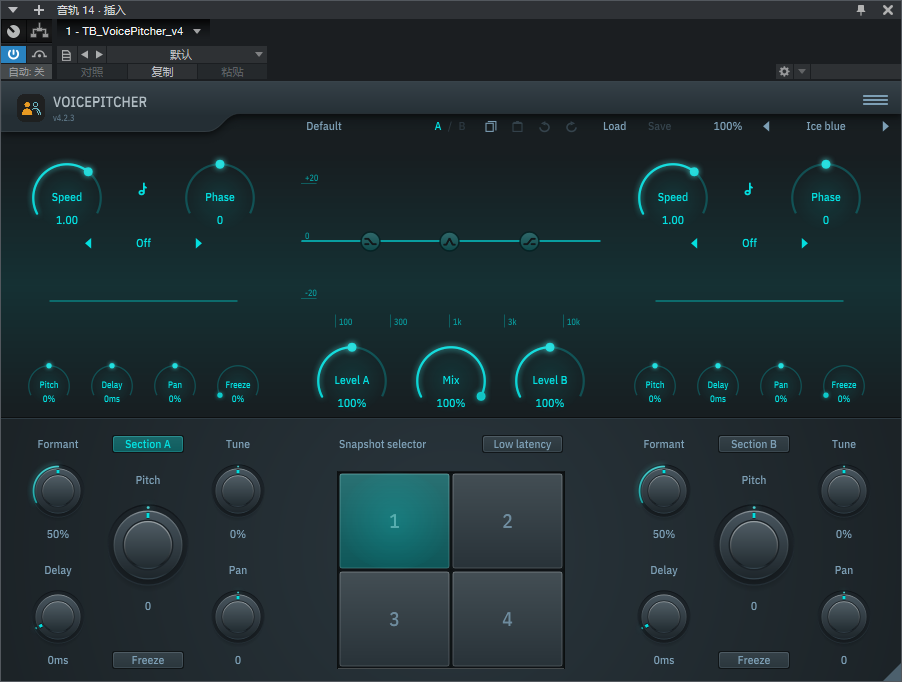902x682 pixels.
Task: Click the Formant knob in Section B
Action: click(x=663, y=491)
